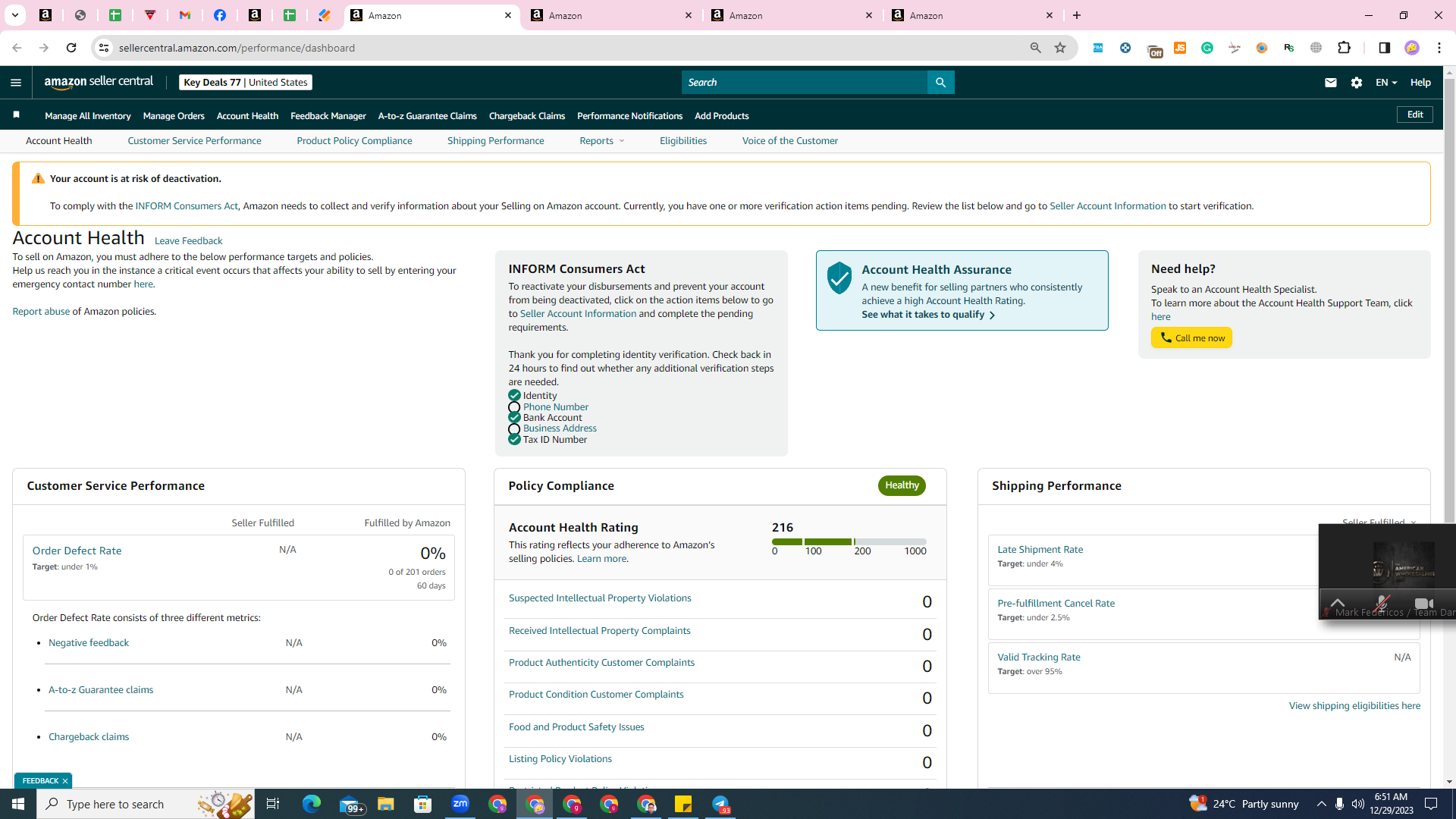The height and width of the screenshot is (819, 1456).
Task: Click the Grammarly extension icon
Action: point(1207,48)
